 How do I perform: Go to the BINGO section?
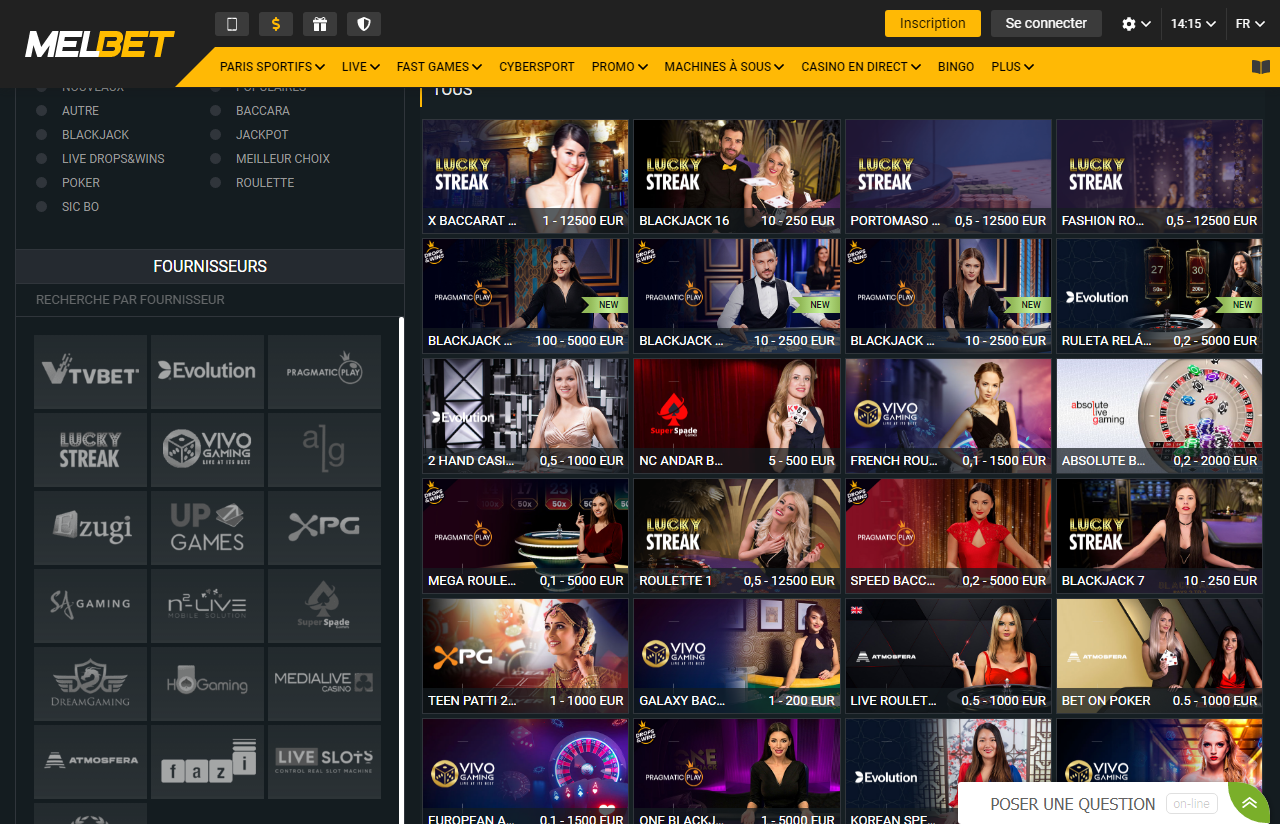click(956, 67)
